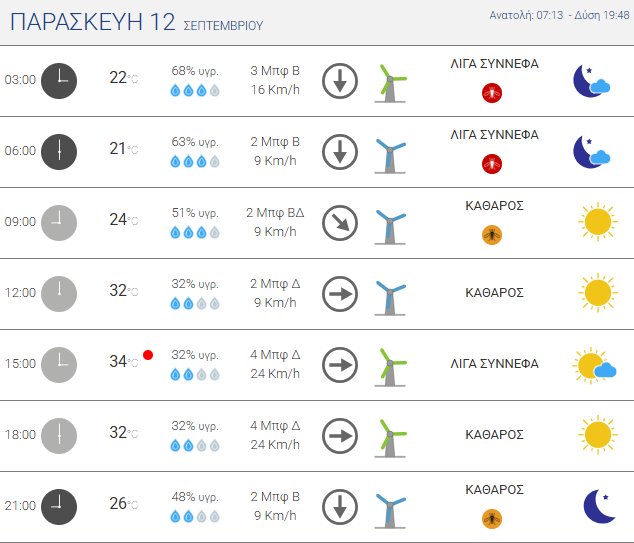Click the humidity droplets in the 18:00 row
The width and height of the screenshot is (634, 543).
pos(195,445)
